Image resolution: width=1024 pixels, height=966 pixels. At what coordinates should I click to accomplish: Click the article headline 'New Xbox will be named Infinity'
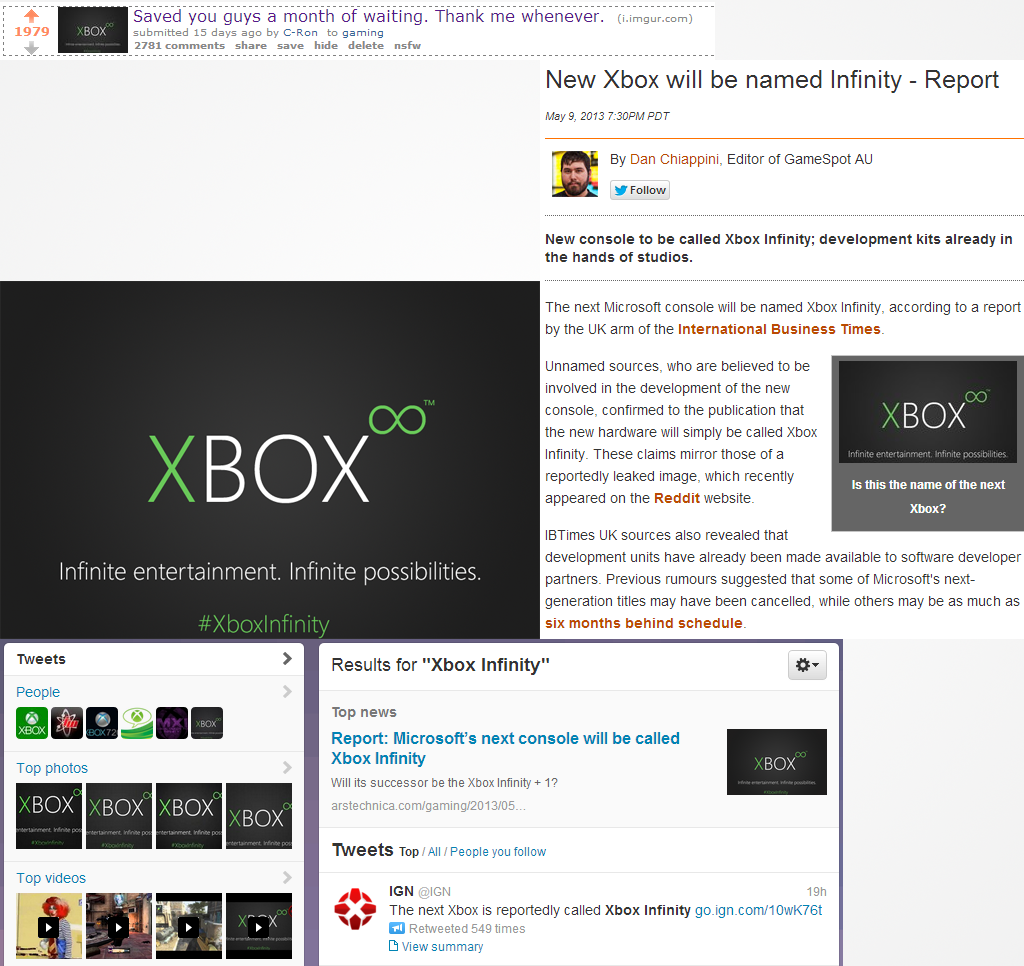772,80
